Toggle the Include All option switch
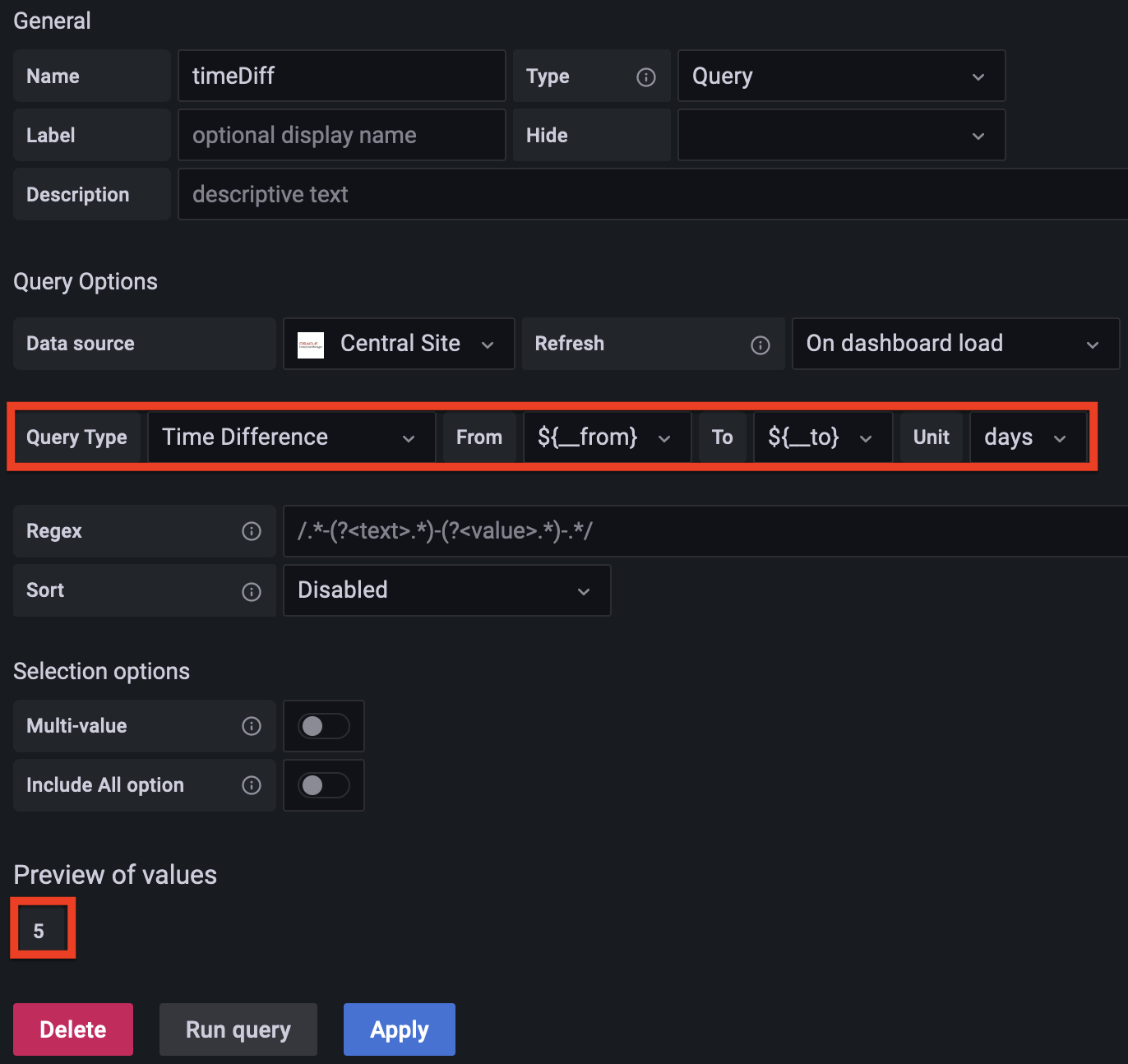 click(x=324, y=786)
